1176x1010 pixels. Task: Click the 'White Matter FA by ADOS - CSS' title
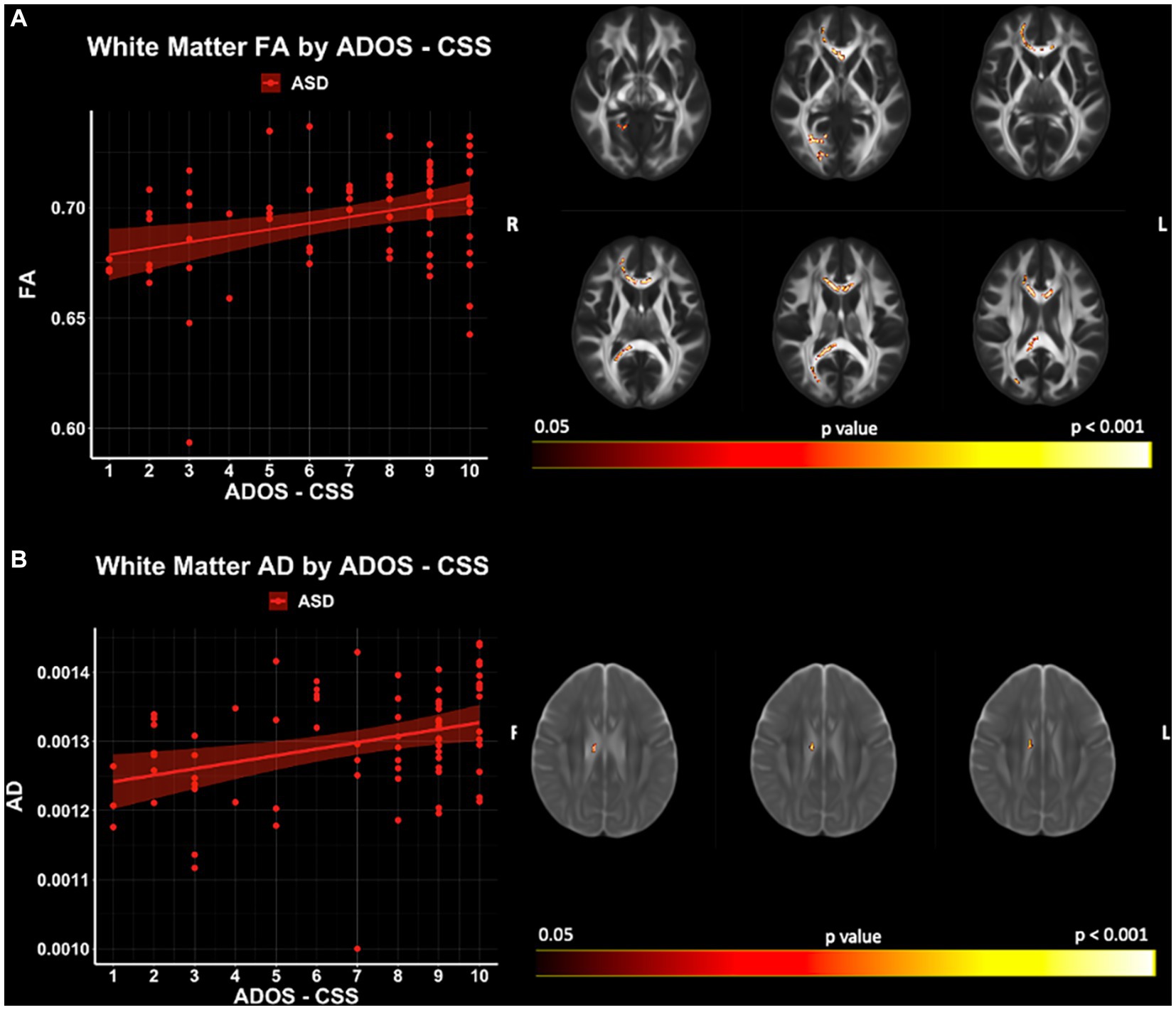[289, 47]
